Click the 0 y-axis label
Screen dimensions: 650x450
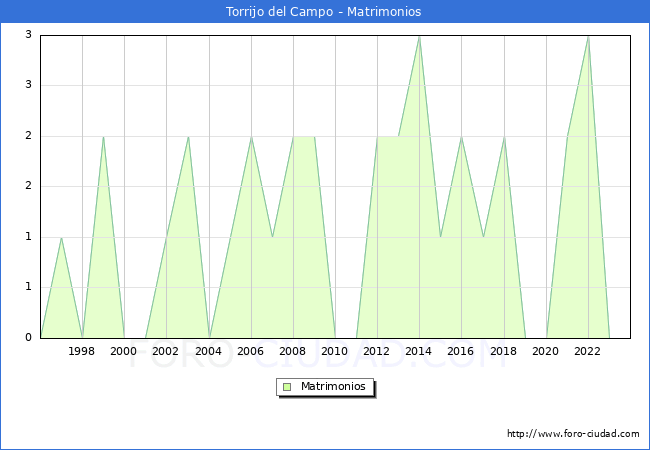29,337
